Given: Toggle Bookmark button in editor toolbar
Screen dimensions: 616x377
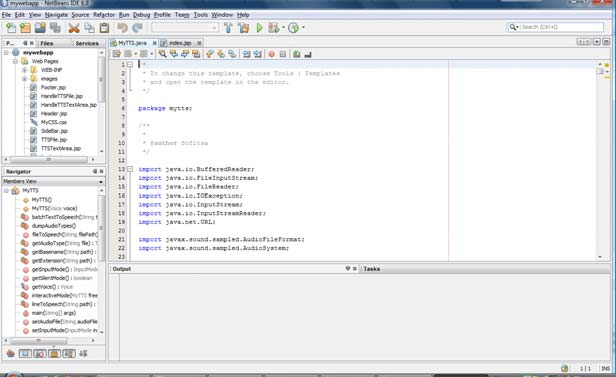Looking at the screenshot, I should (232, 54).
